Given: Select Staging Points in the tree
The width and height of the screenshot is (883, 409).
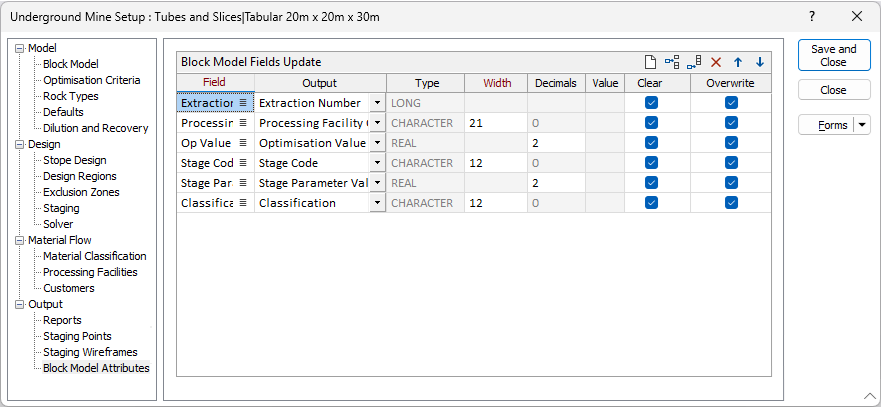Looking at the screenshot, I should point(77,336).
